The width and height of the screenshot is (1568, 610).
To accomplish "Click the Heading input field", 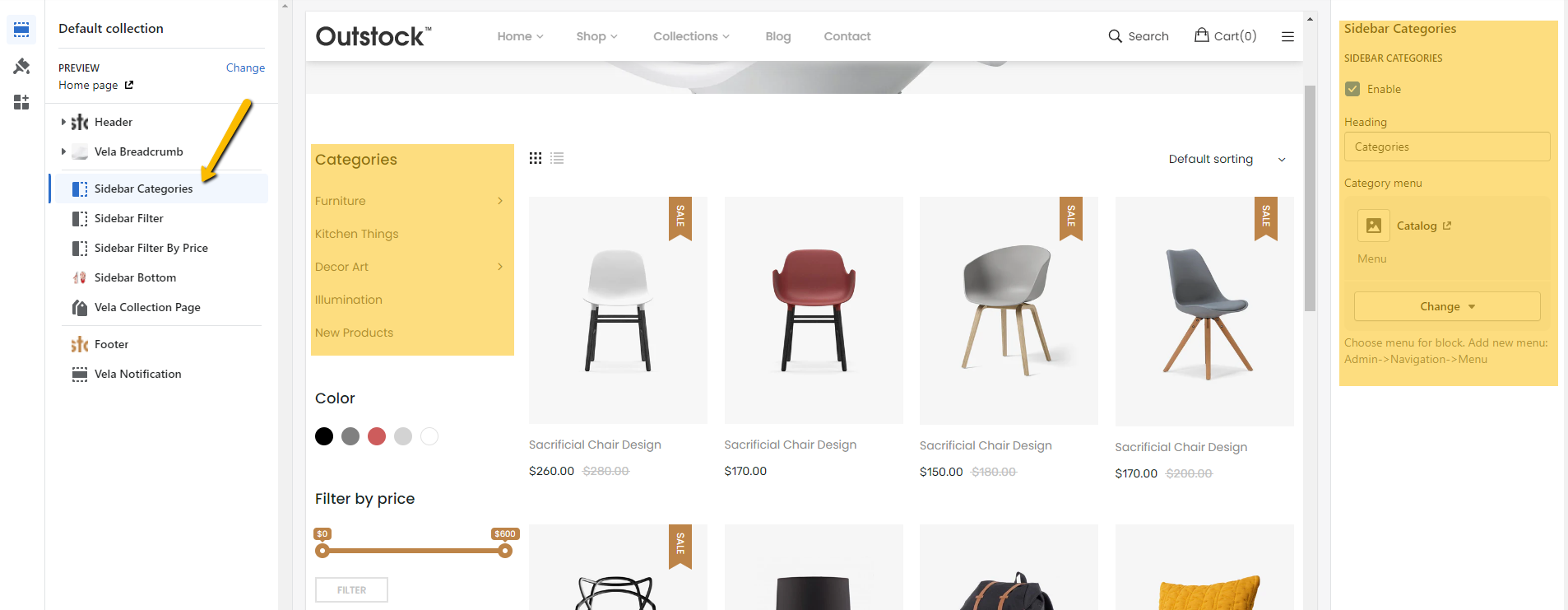I will pyautogui.click(x=1447, y=147).
